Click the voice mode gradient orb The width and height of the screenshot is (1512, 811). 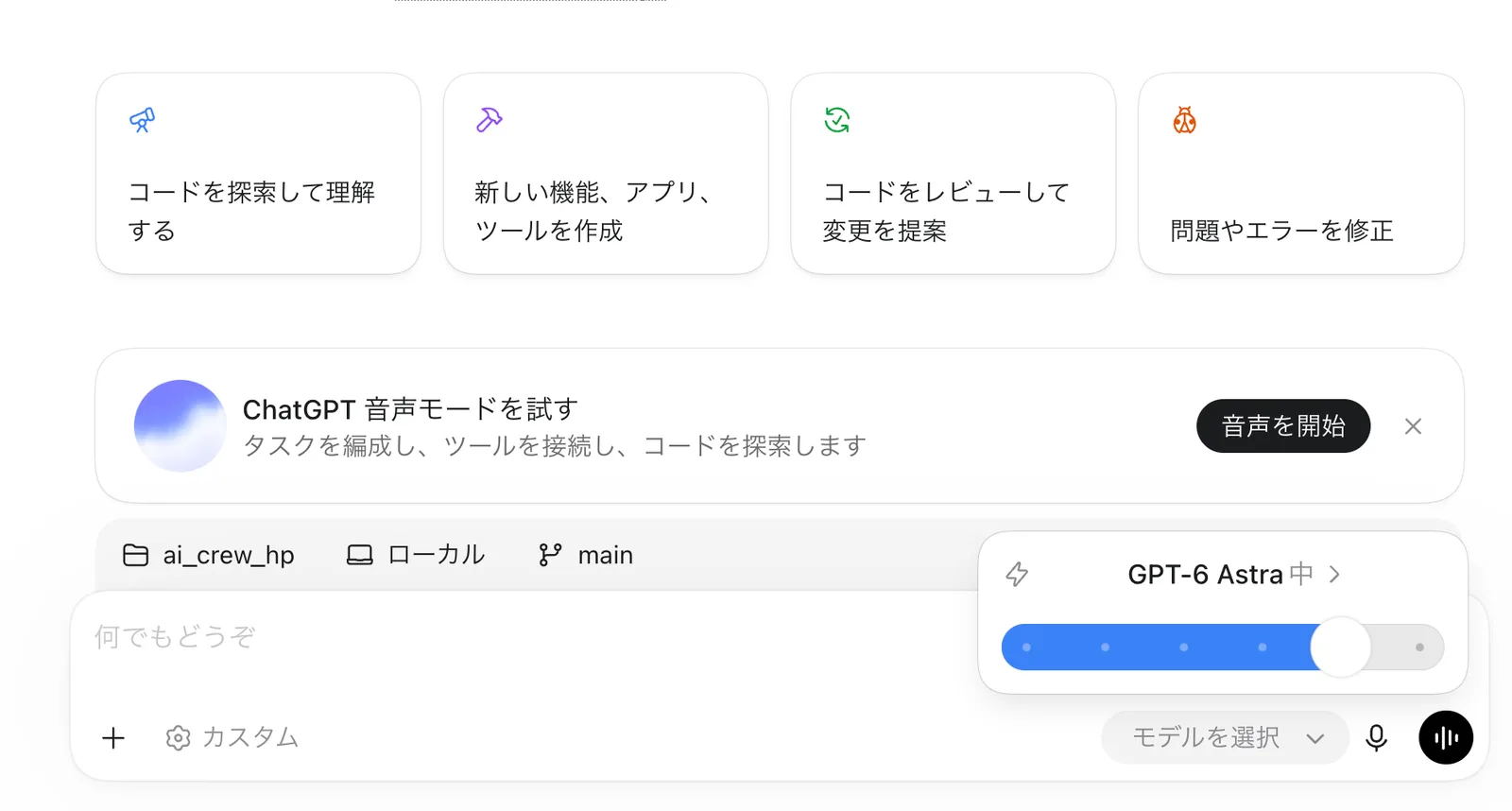click(x=180, y=426)
